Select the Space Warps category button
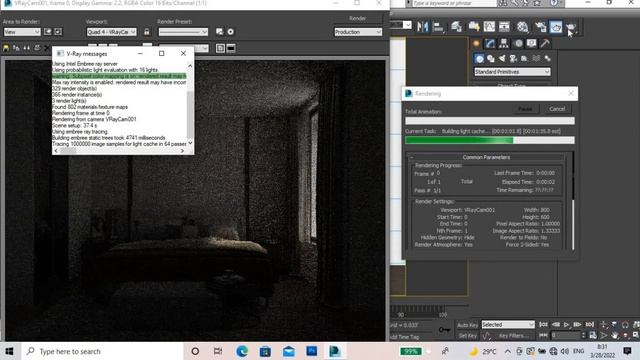The image size is (640, 360). 536,59
